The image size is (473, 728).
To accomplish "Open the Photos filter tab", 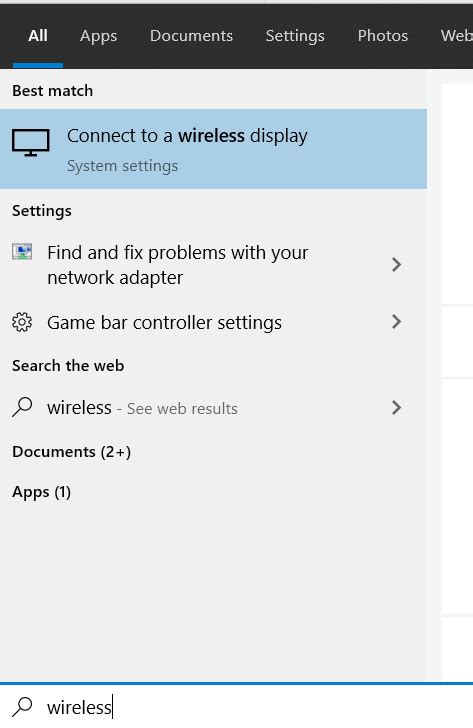I will [x=382, y=36].
